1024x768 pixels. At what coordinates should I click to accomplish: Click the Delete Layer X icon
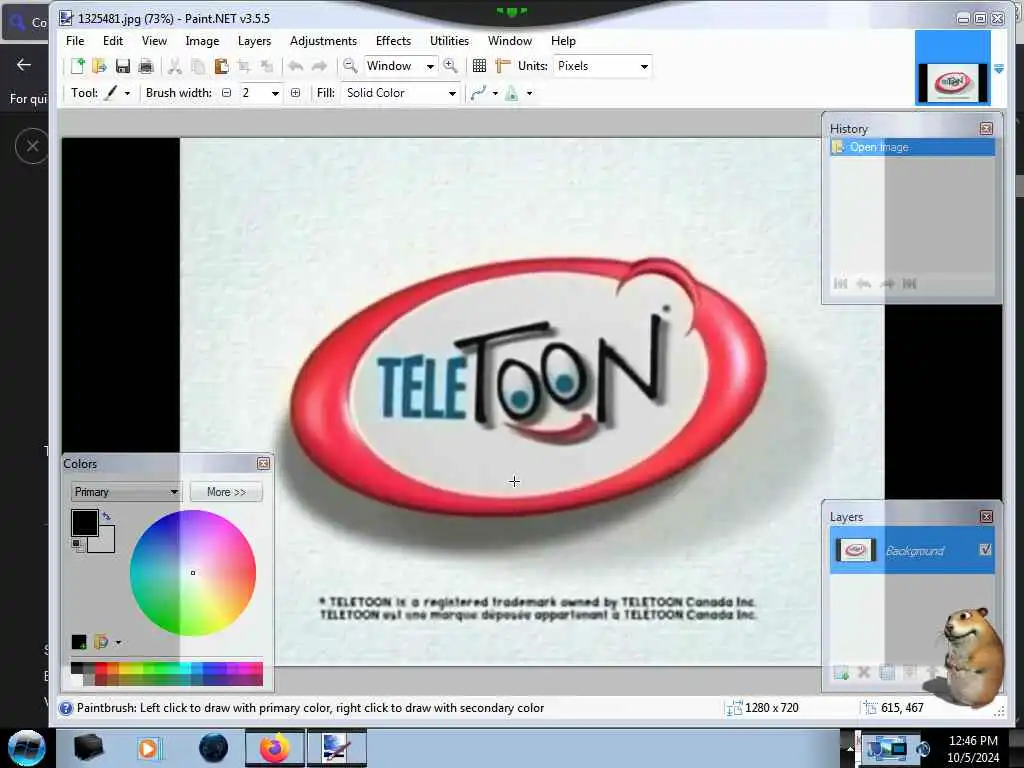click(864, 672)
